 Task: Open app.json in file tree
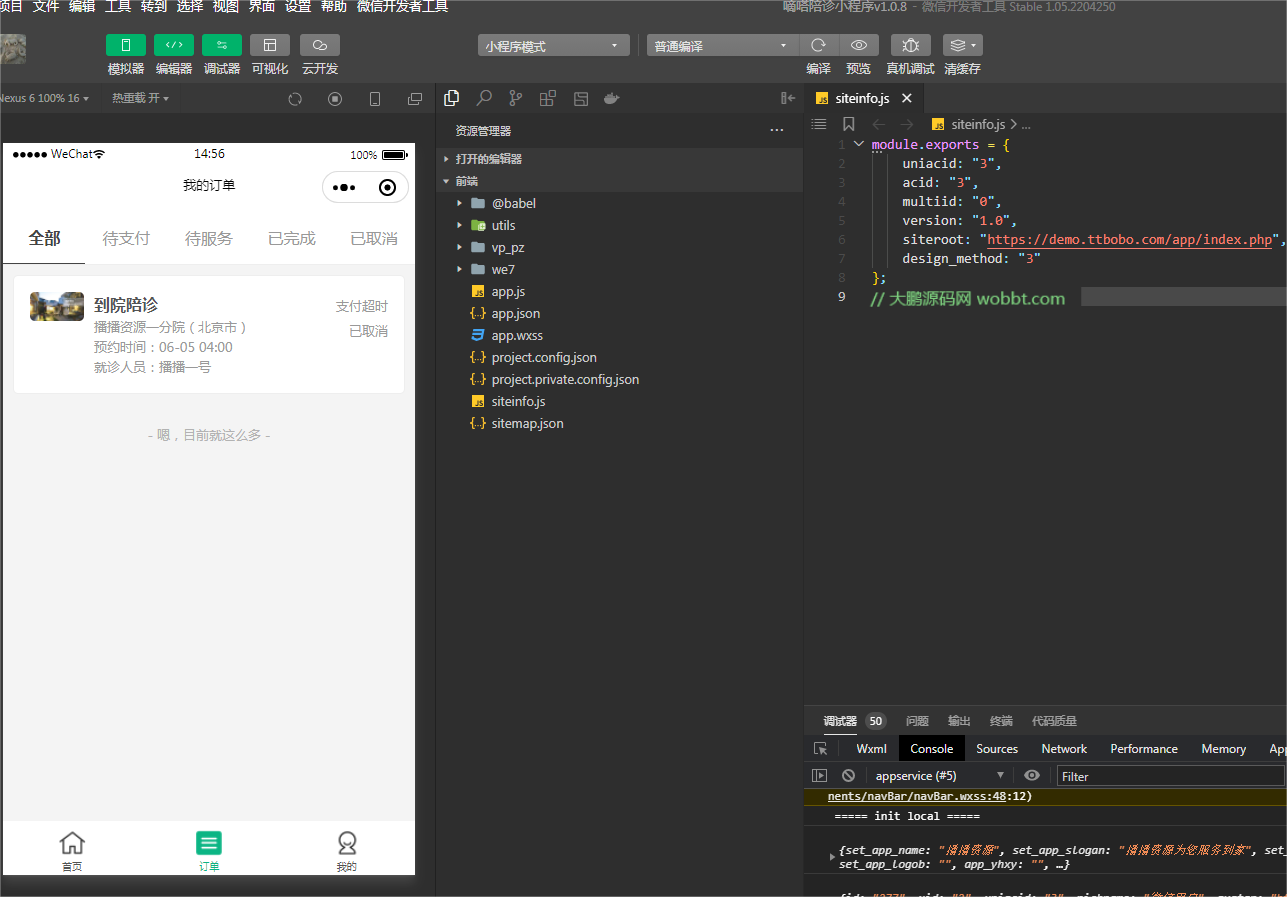tap(515, 313)
